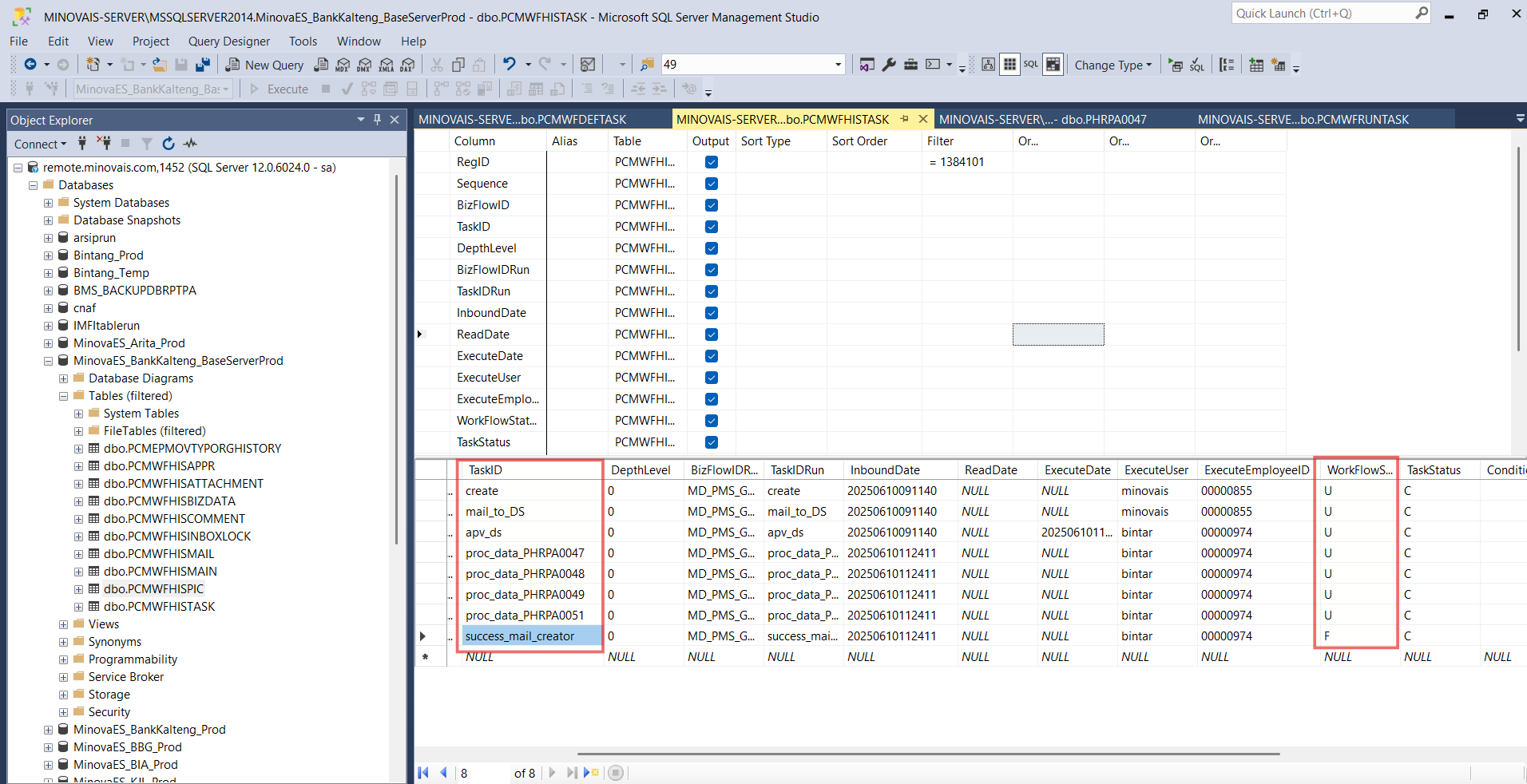
Task: Toggle the Show SQL Pane icon
Action: (1031, 65)
